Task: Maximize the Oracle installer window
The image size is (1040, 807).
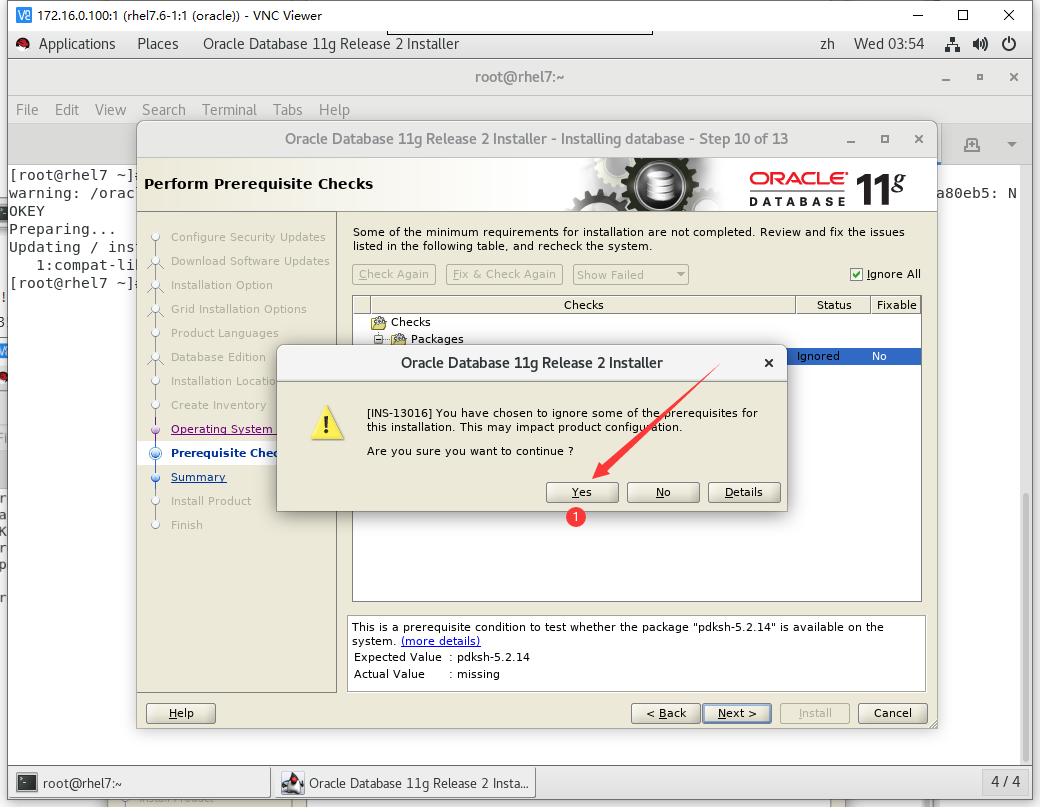Action: pos(884,139)
